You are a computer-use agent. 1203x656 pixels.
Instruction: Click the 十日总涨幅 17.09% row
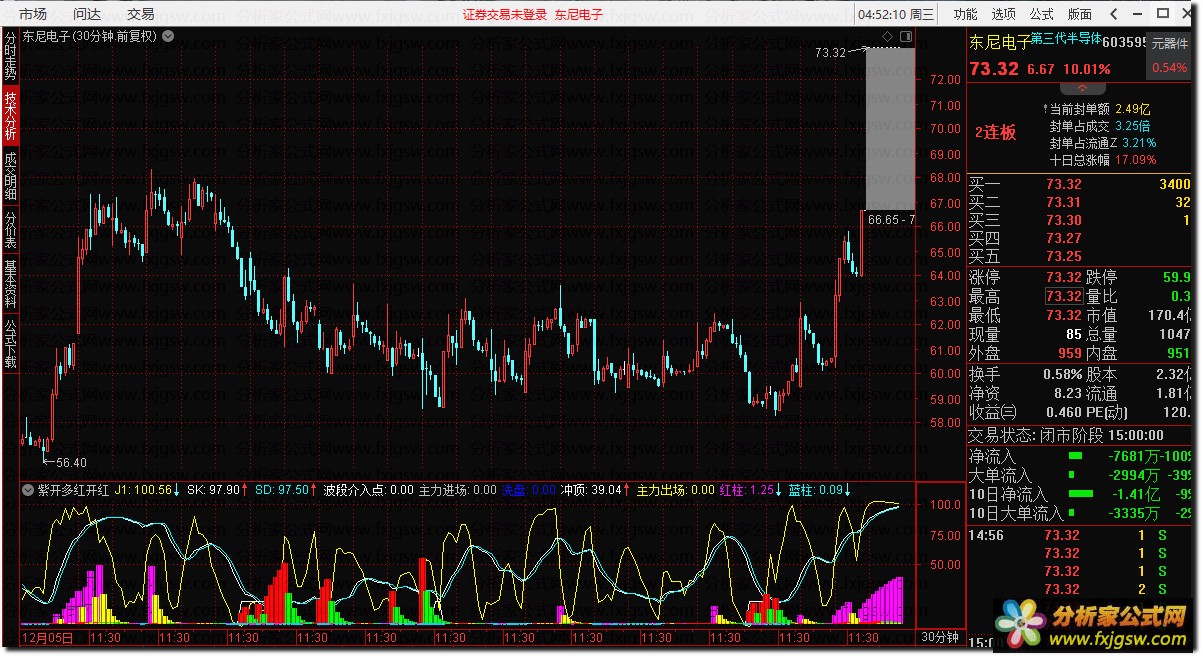coord(1103,159)
